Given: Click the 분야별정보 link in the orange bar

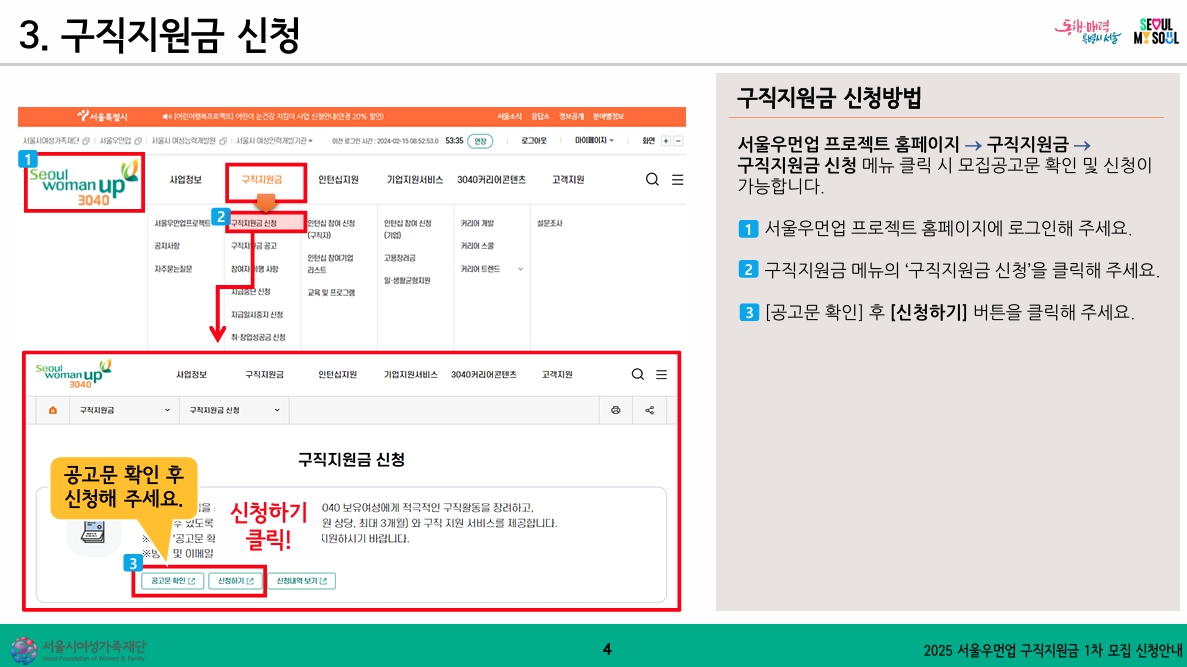Looking at the screenshot, I should click(x=608, y=117).
